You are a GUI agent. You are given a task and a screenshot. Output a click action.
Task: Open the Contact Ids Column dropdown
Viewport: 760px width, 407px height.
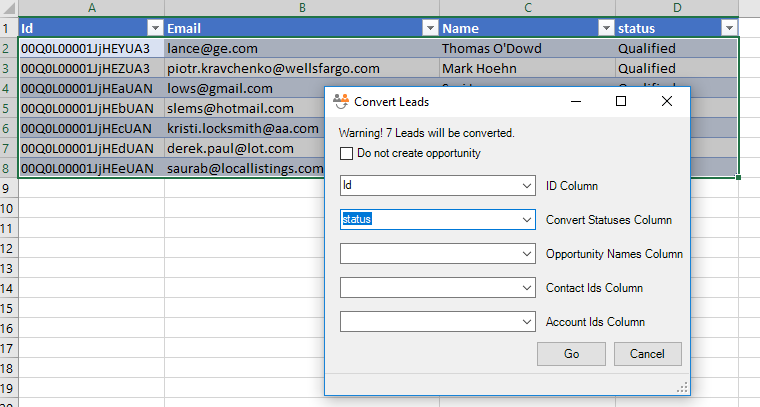pos(527,288)
